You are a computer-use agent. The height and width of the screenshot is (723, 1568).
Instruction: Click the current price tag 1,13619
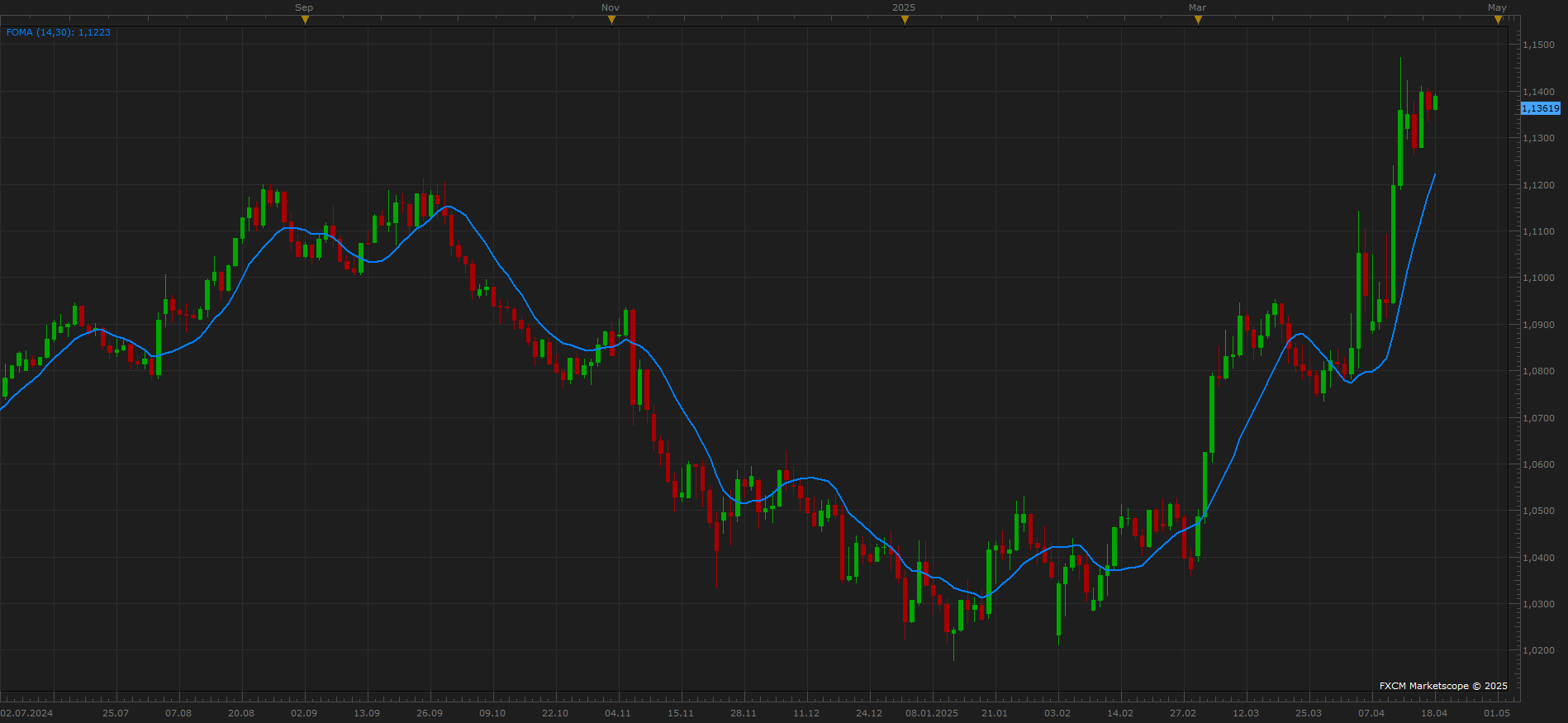point(1541,108)
